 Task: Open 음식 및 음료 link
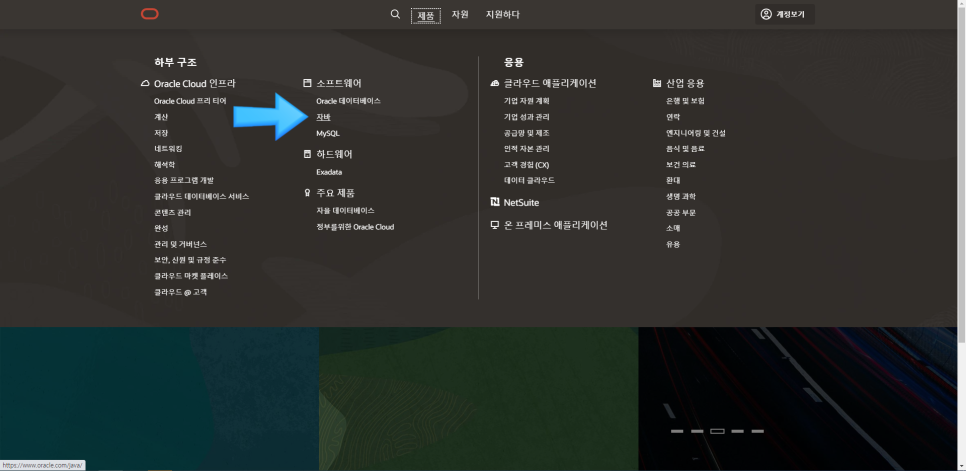coord(685,149)
